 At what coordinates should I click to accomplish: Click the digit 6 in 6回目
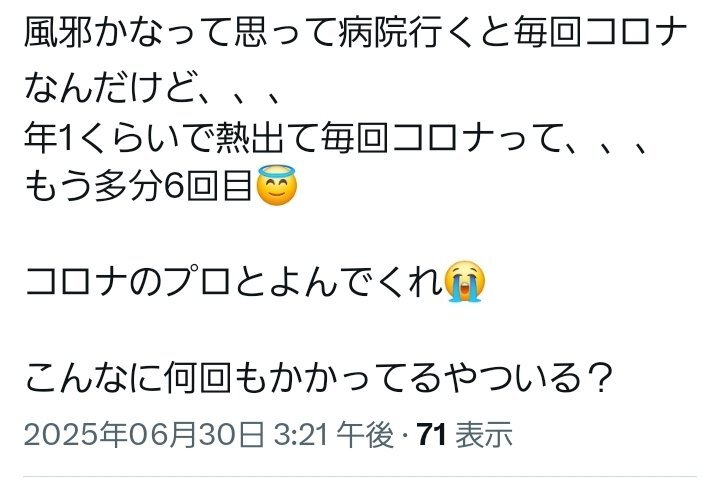click(174, 186)
